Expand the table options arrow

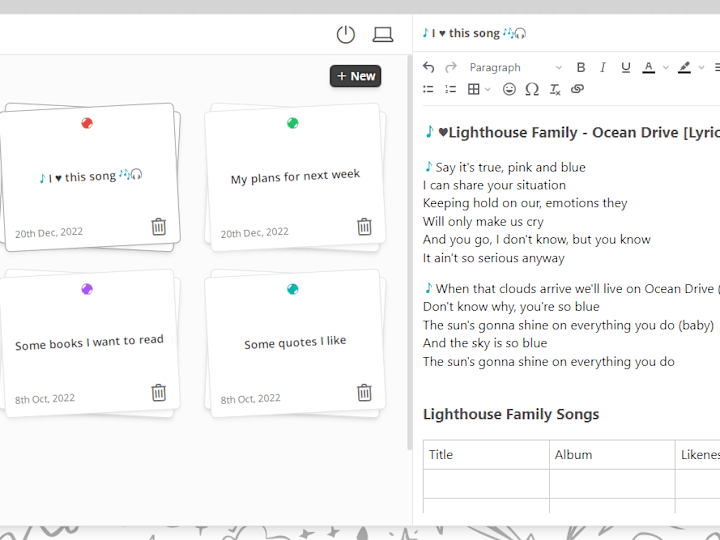(x=488, y=89)
